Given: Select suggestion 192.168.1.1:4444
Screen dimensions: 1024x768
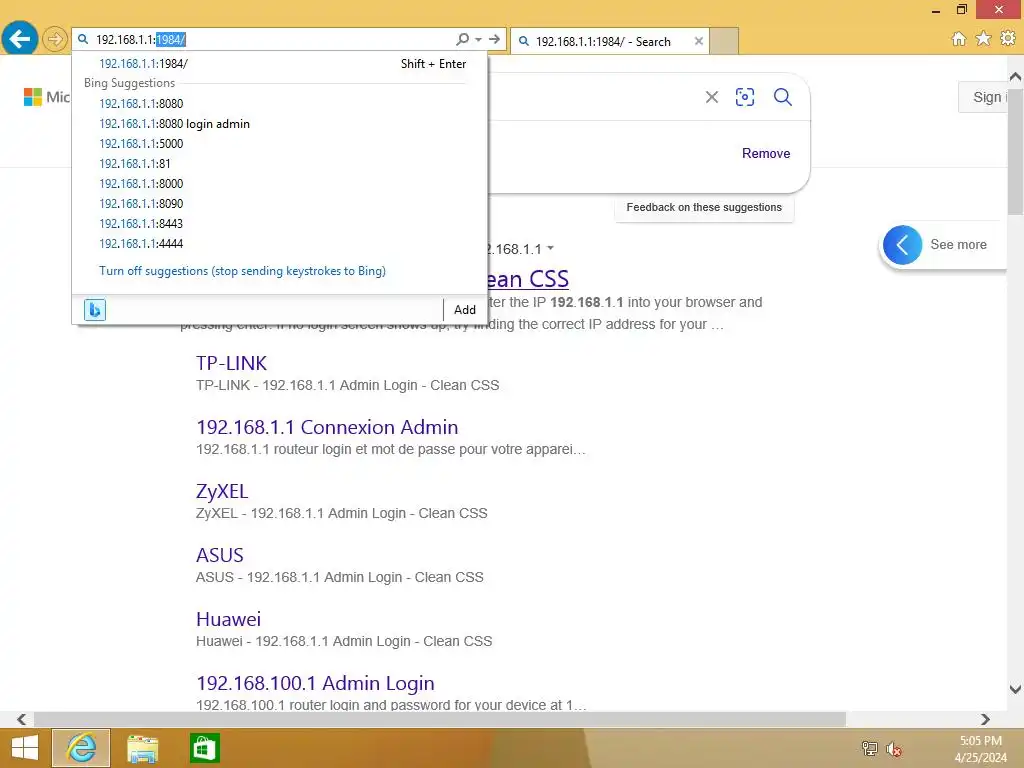Looking at the screenshot, I should coord(280,244).
